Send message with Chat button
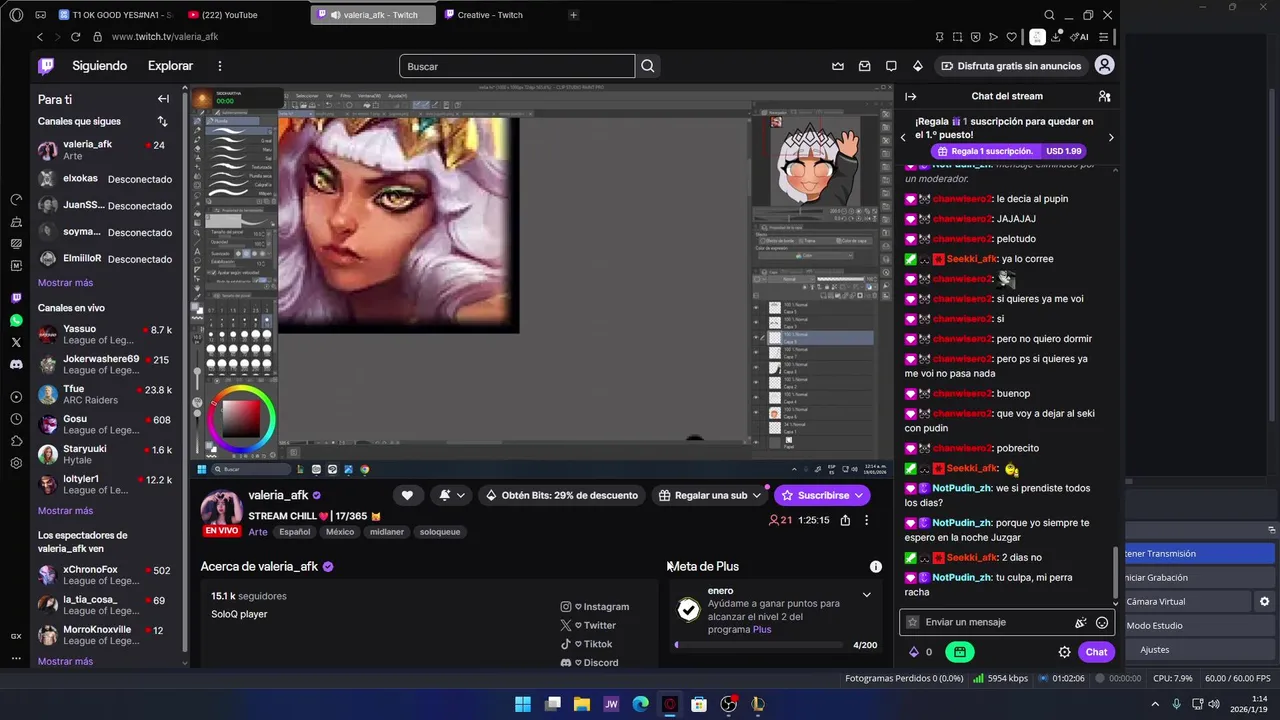 tap(1096, 652)
